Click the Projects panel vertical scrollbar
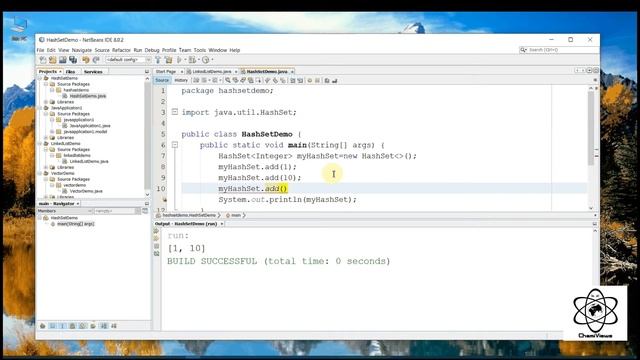This screenshot has width=640, height=360. coord(147,136)
